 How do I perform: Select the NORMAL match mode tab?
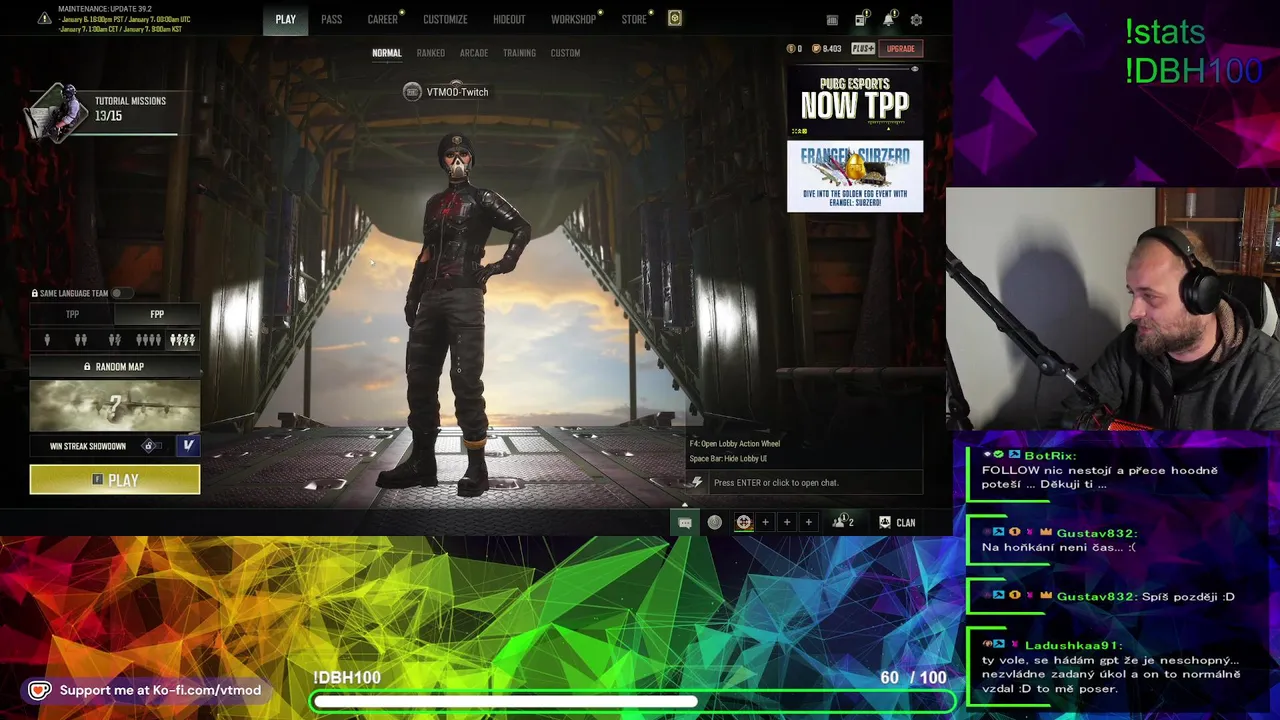[387, 53]
